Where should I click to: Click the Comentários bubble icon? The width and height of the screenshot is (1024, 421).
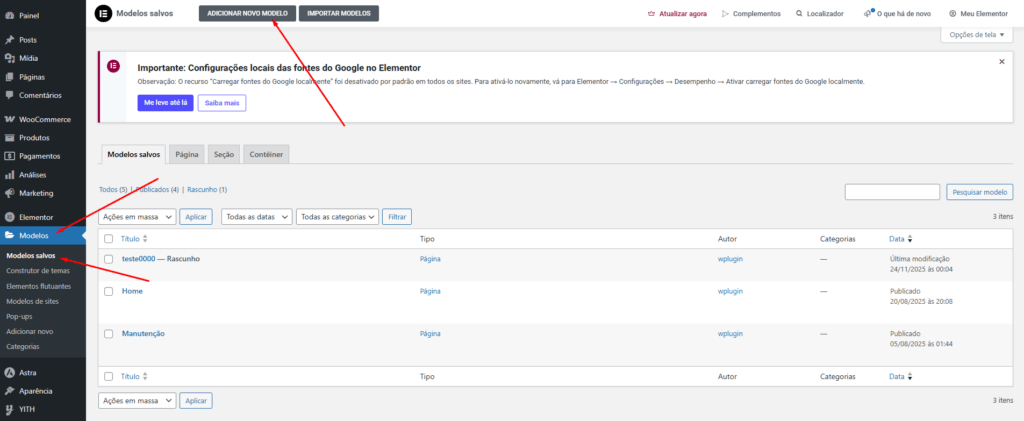(9, 95)
